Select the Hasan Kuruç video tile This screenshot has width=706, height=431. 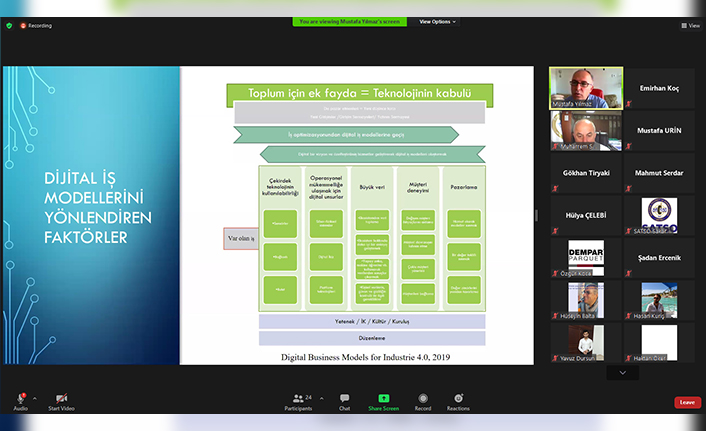coord(659,300)
